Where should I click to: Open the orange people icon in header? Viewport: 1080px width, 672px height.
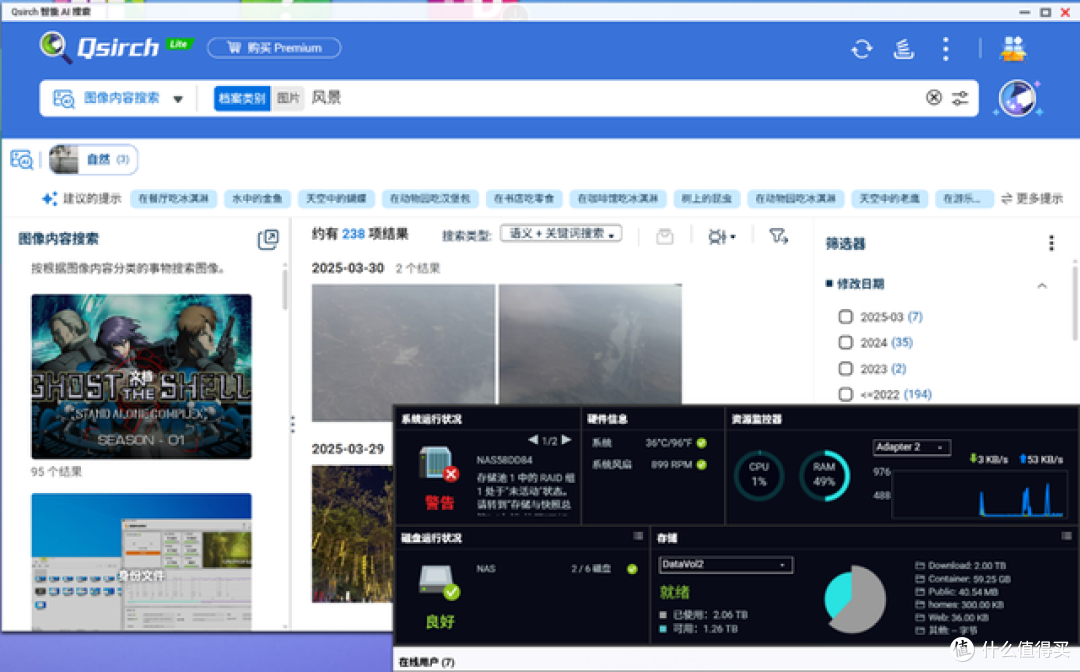tap(1013, 49)
